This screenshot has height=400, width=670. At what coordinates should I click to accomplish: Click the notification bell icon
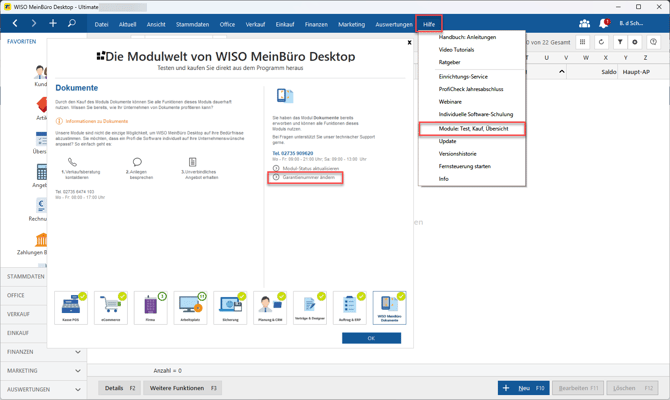604,23
